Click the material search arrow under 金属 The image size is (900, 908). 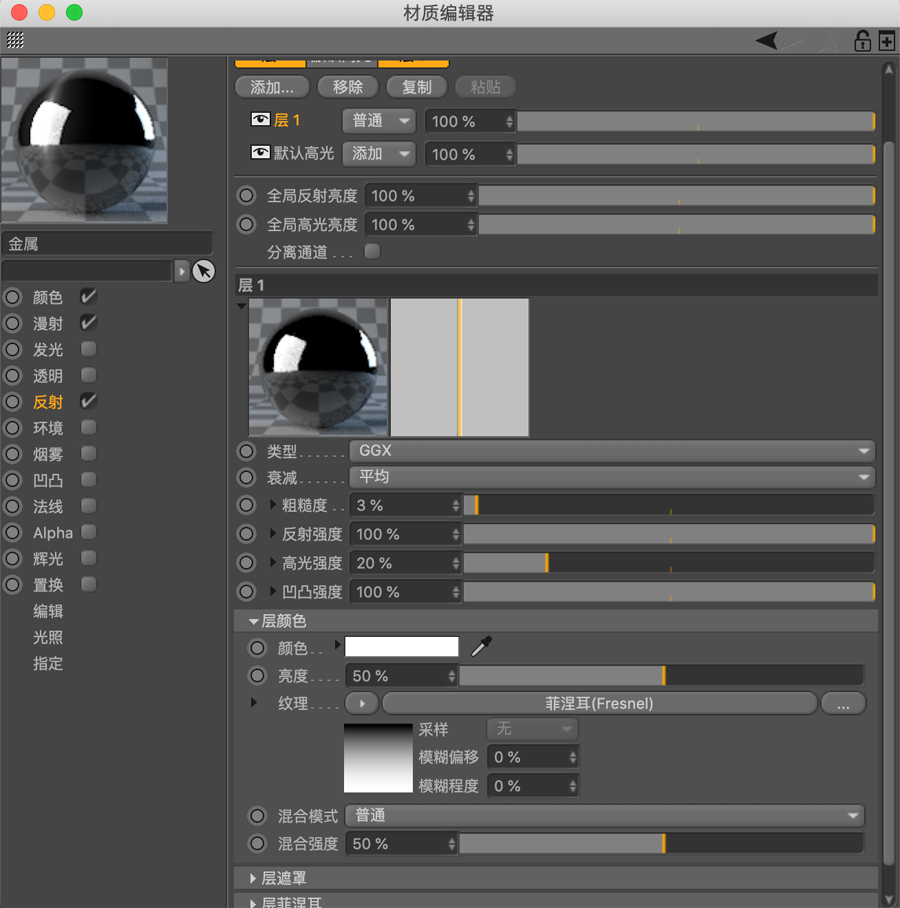[x=182, y=271]
